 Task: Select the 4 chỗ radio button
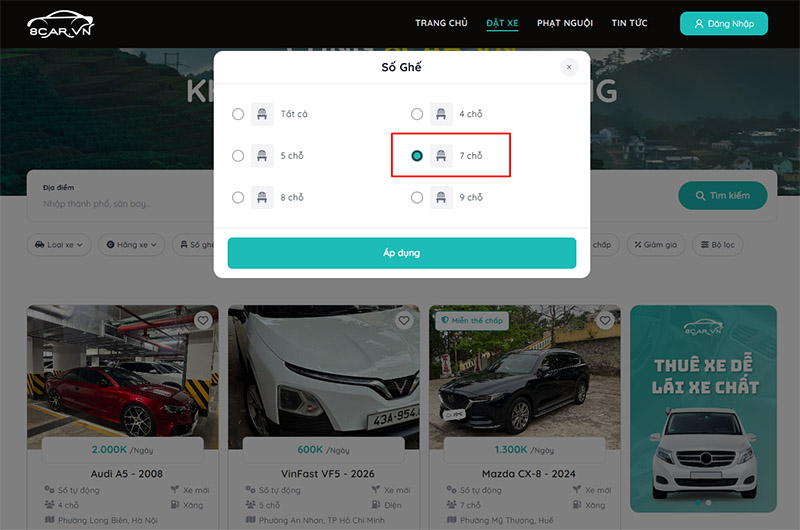(417, 114)
